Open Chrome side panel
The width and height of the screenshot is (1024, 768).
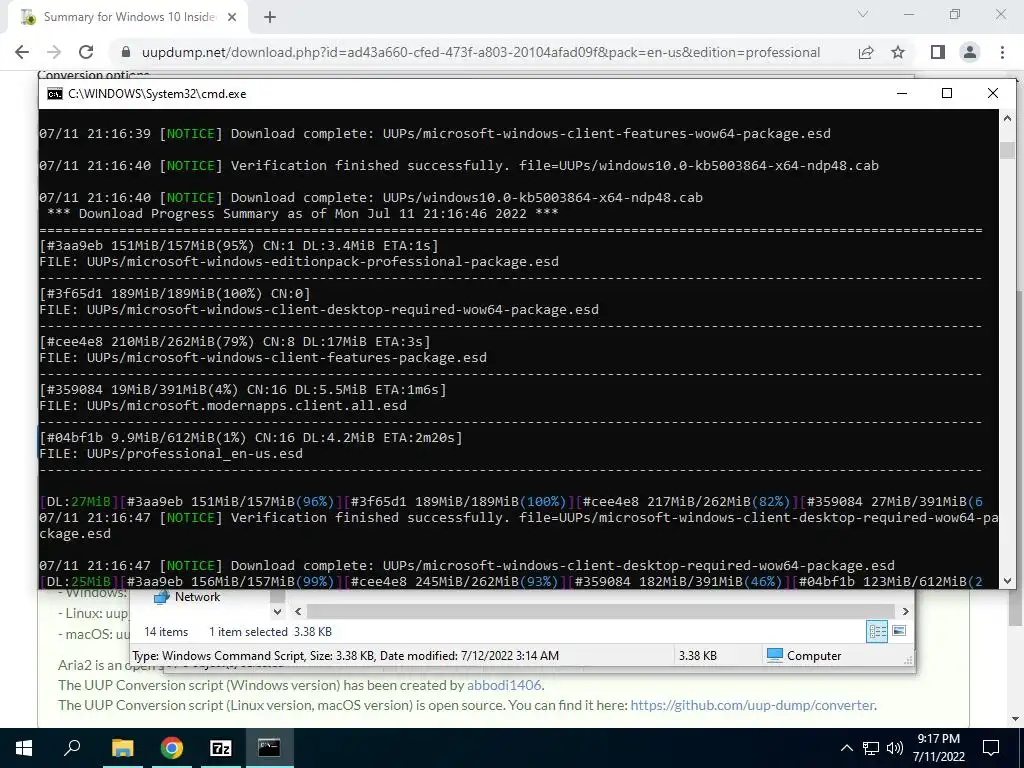(938, 52)
